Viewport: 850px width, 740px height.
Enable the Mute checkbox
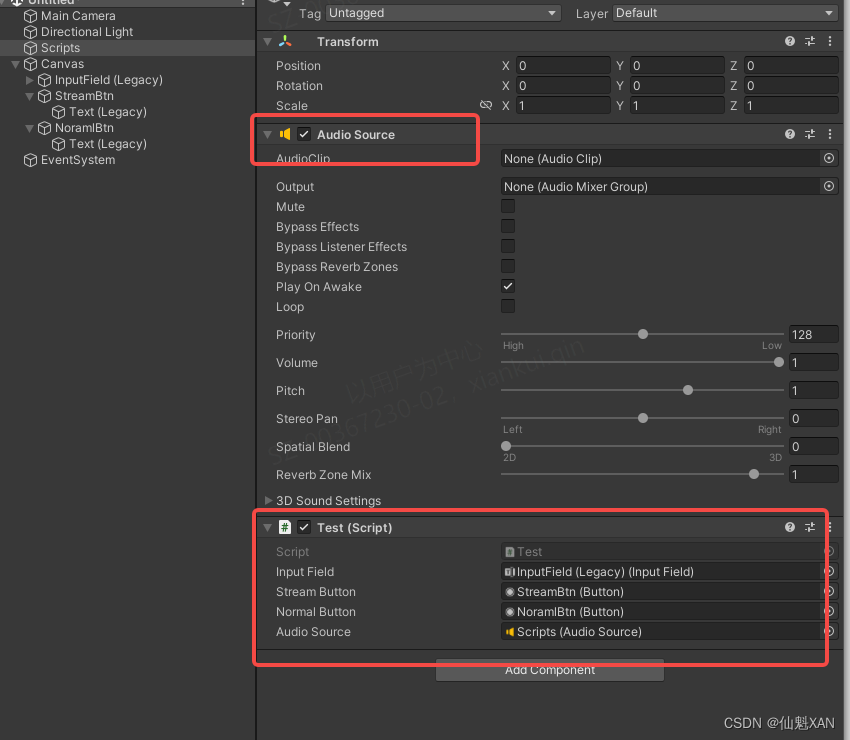click(x=508, y=206)
